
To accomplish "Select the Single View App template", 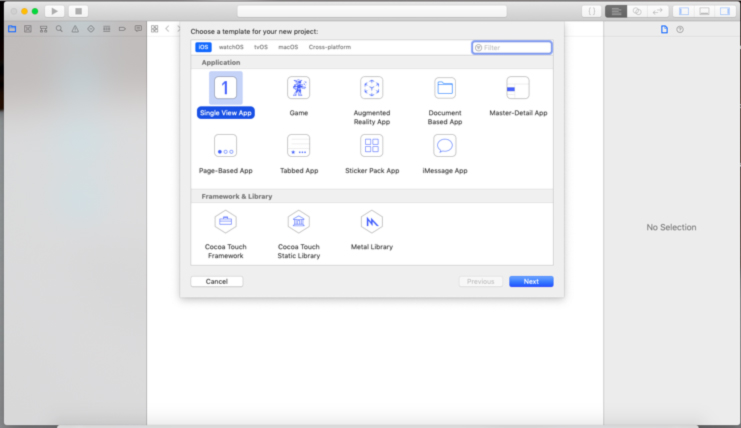I will (x=225, y=89).
